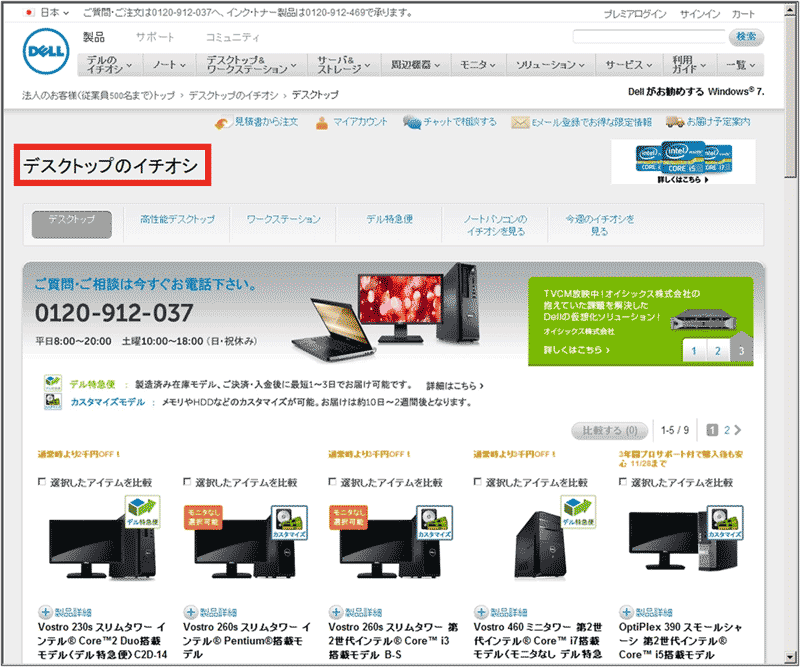Click the 比較する (0) button

coord(610,431)
